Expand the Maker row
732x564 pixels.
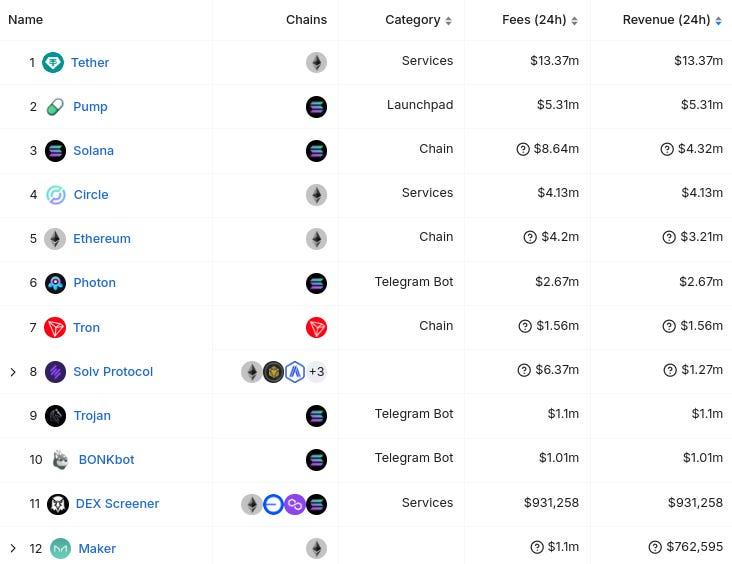[x=13, y=548]
